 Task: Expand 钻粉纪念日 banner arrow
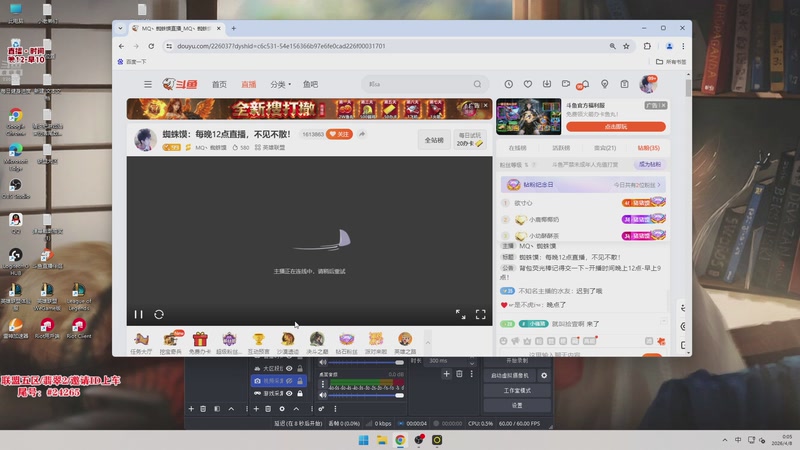(x=659, y=185)
